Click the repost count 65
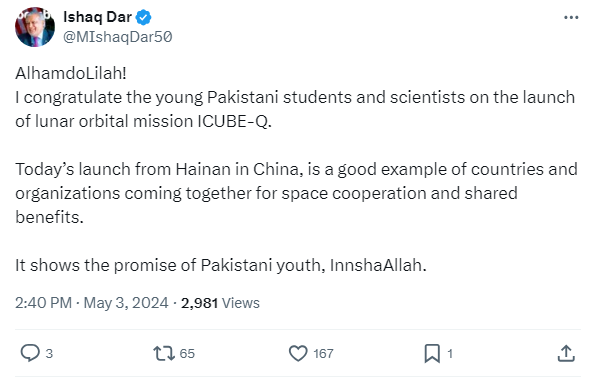The width and height of the screenshot is (591, 382). pos(187,354)
